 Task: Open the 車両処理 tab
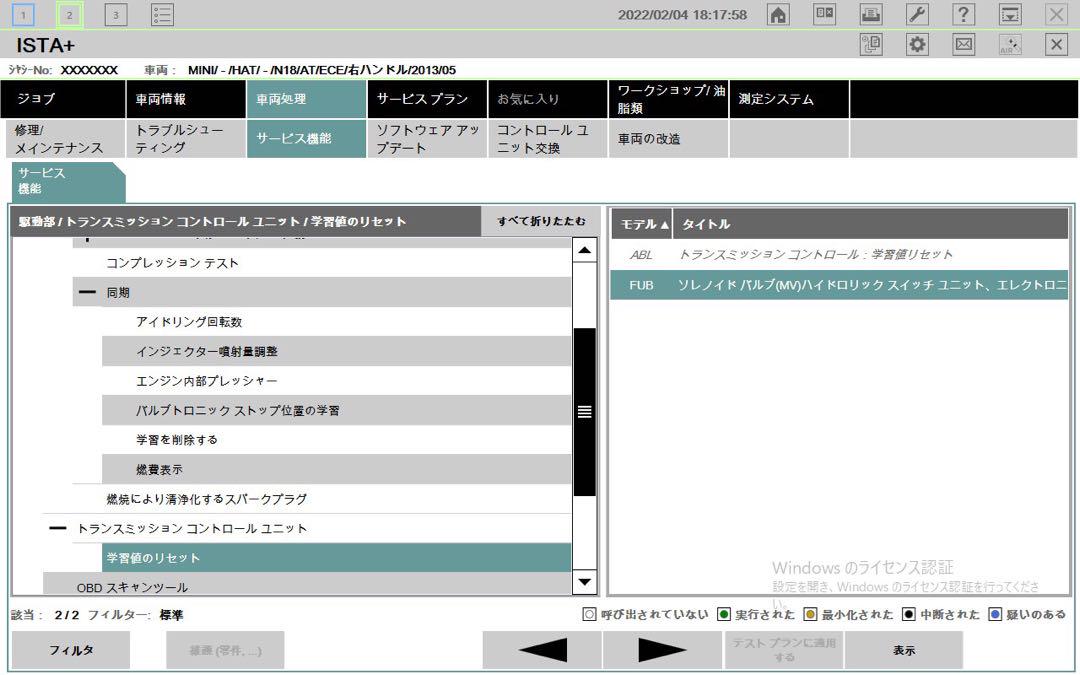point(306,99)
